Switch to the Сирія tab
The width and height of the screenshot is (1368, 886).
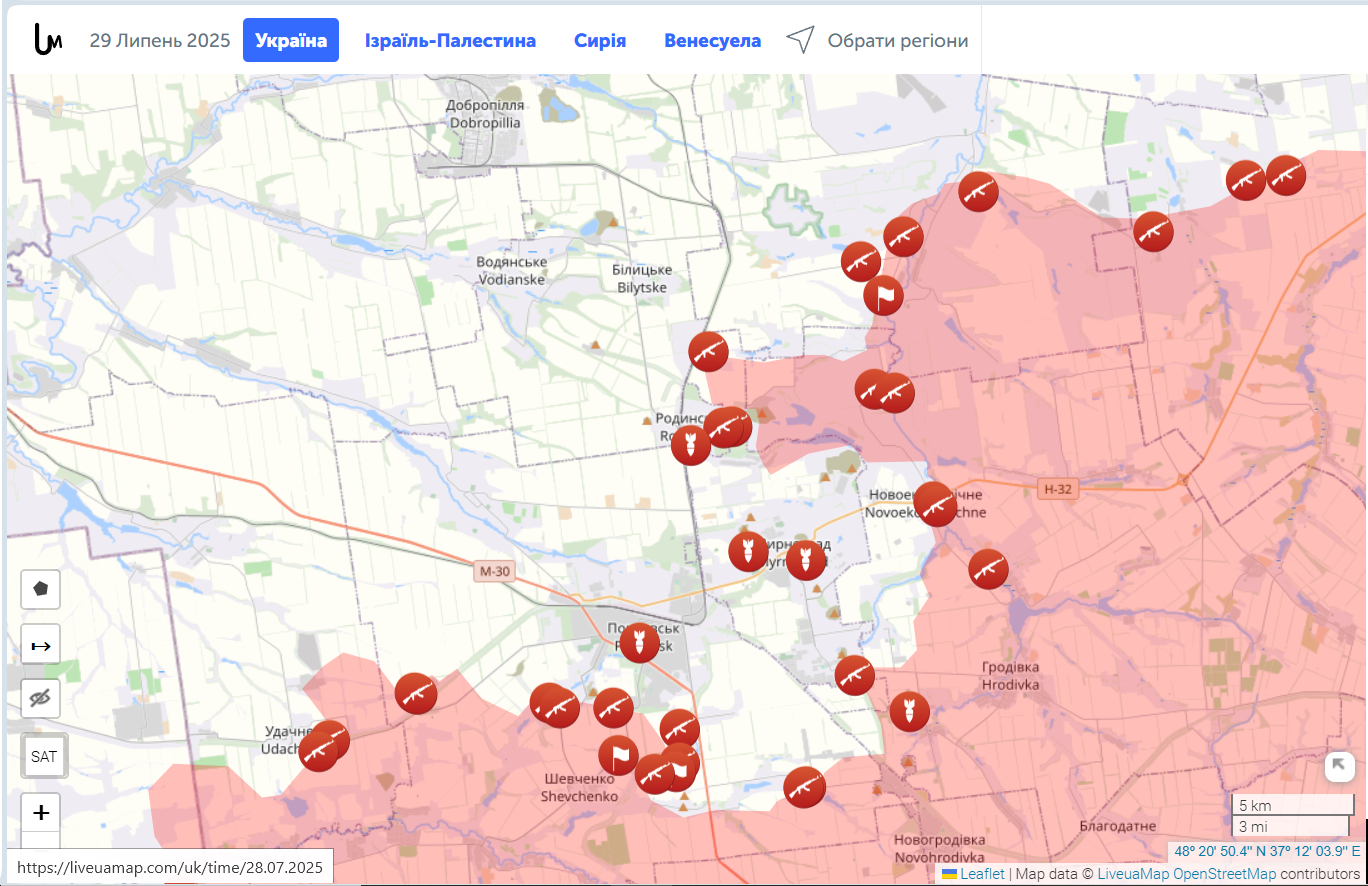[x=600, y=41]
